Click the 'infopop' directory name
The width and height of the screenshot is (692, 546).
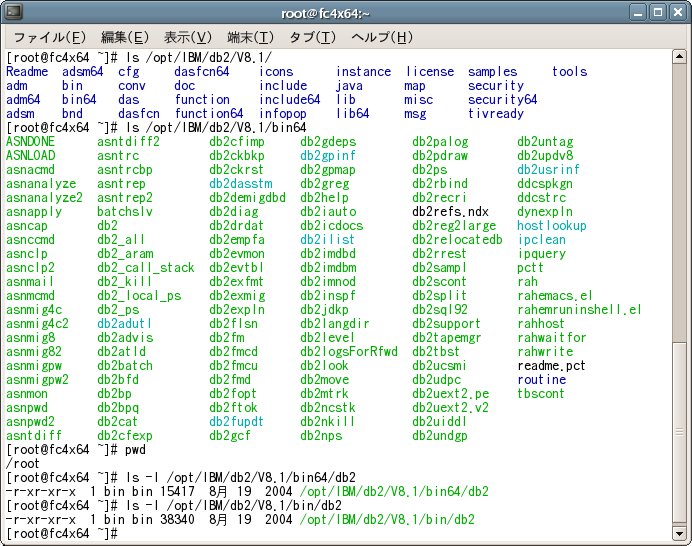pyautogui.click(x=282, y=113)
